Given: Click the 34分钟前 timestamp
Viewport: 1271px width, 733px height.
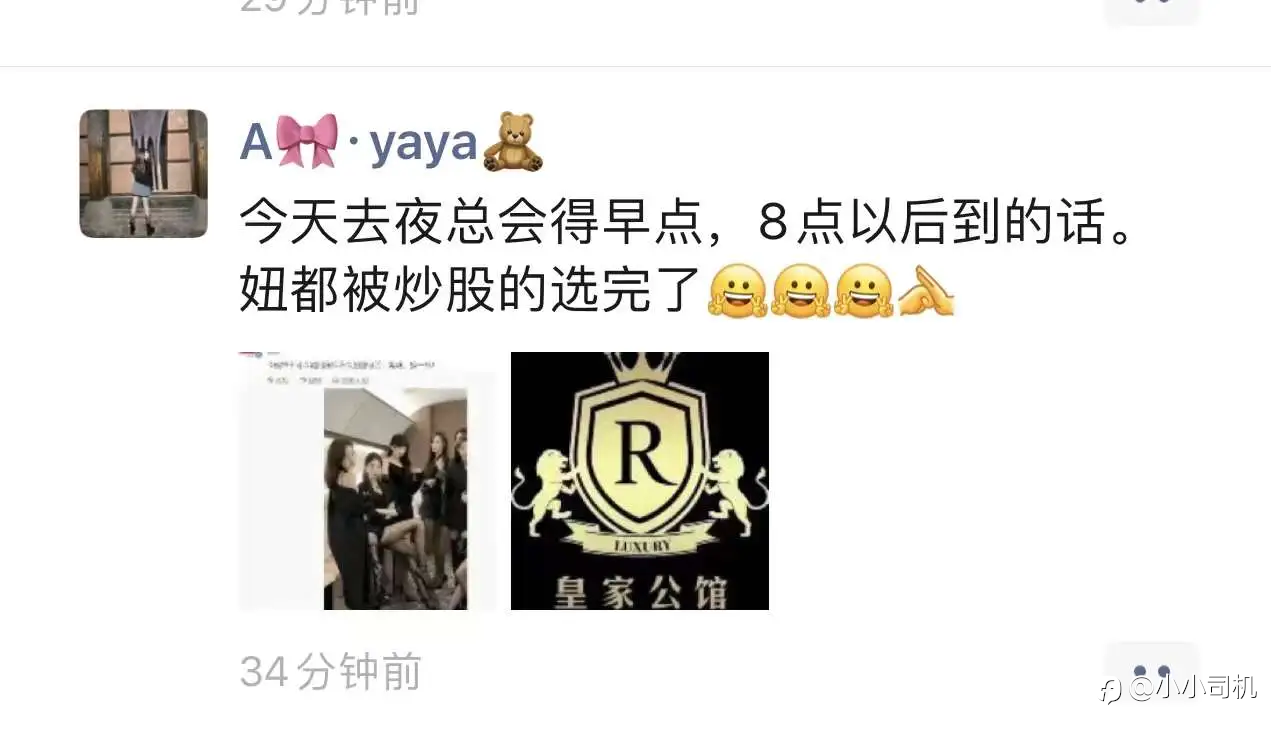Looking at the screenshot, I should [x=331, y=672].
